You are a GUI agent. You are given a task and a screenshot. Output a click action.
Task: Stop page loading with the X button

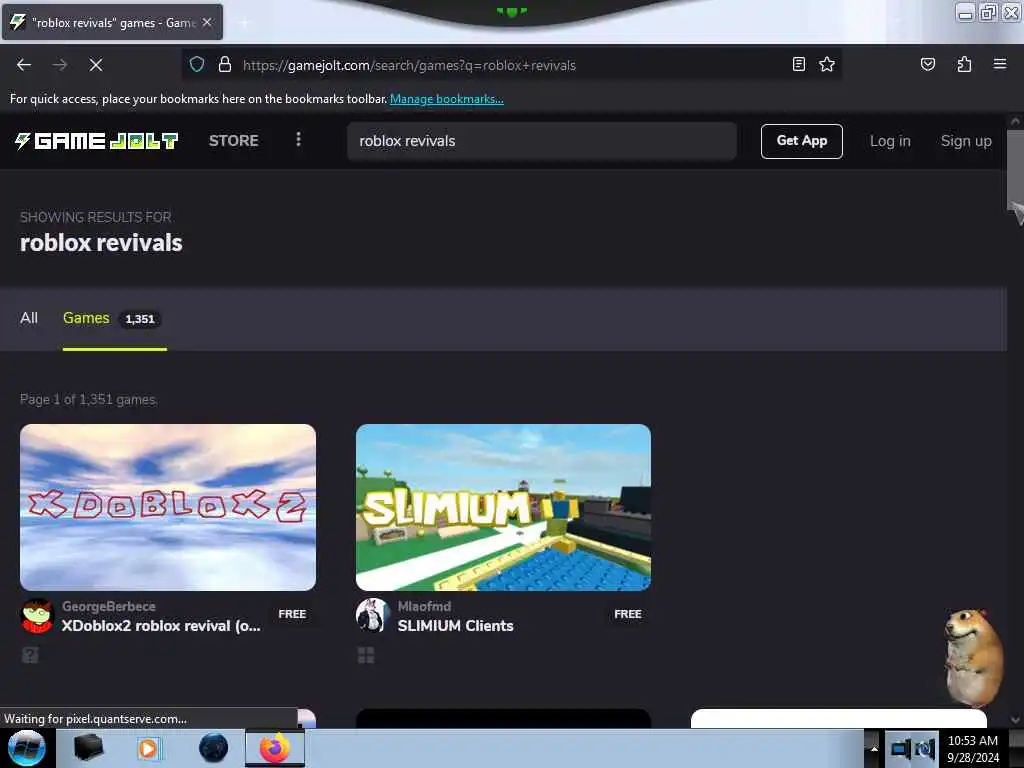pyautogui.click(x=96, y=65)
